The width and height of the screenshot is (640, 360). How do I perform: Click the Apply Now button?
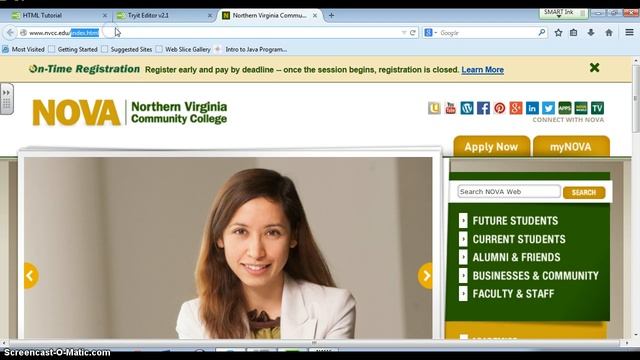[491, 147]
